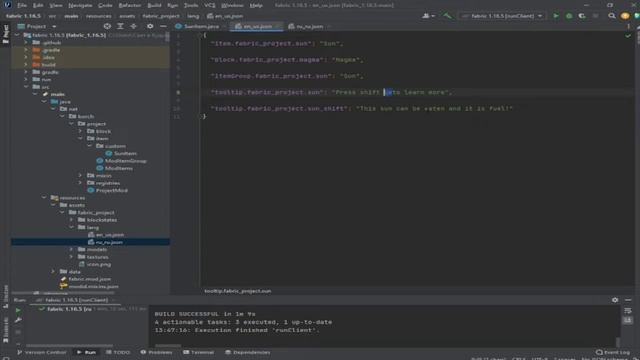Select icon.png in project tree
640x360 pixels.
[95, 264]
